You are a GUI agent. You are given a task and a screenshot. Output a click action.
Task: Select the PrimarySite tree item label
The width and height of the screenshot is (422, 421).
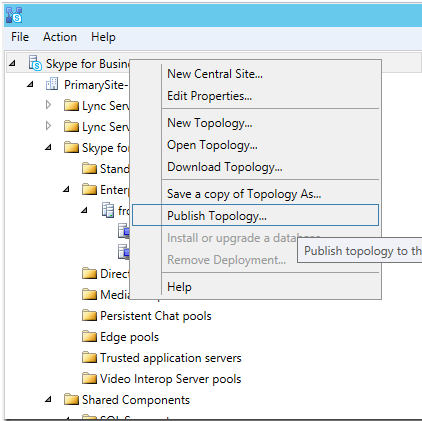tap(96, 85)
